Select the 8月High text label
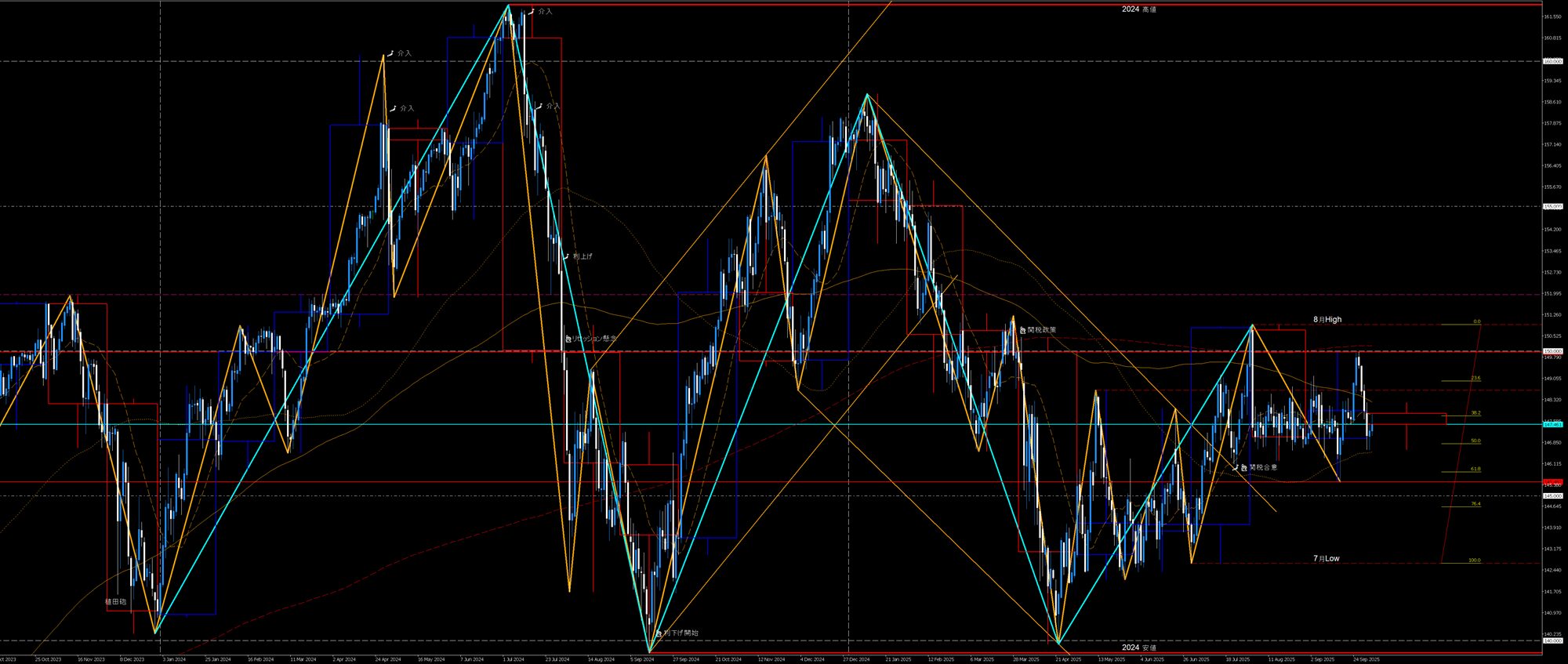1568x664 pixels. click(1327, 320)
